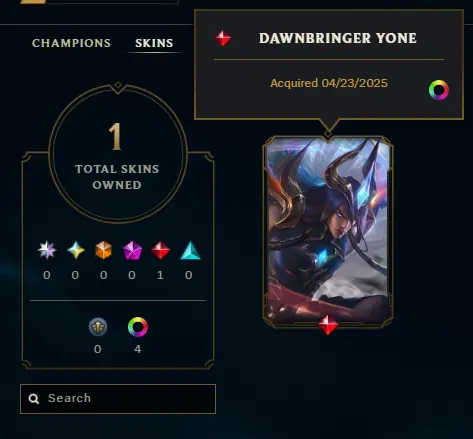This screenshot has height=439, width=473.
Task: Click the red Legendary gem in stats panel
Action: [161, 250]
